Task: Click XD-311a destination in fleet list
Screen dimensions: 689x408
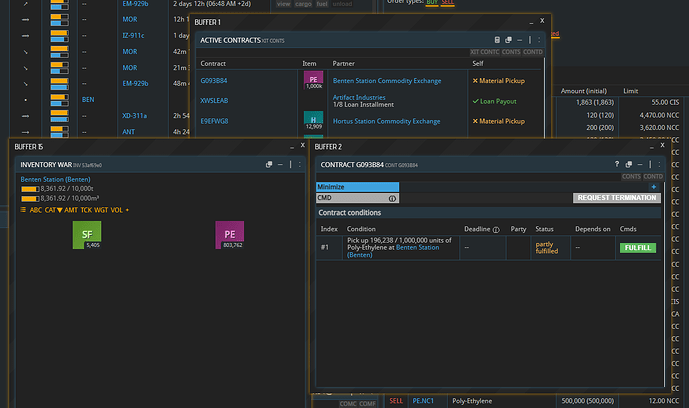Action: [x=134, y=116]
